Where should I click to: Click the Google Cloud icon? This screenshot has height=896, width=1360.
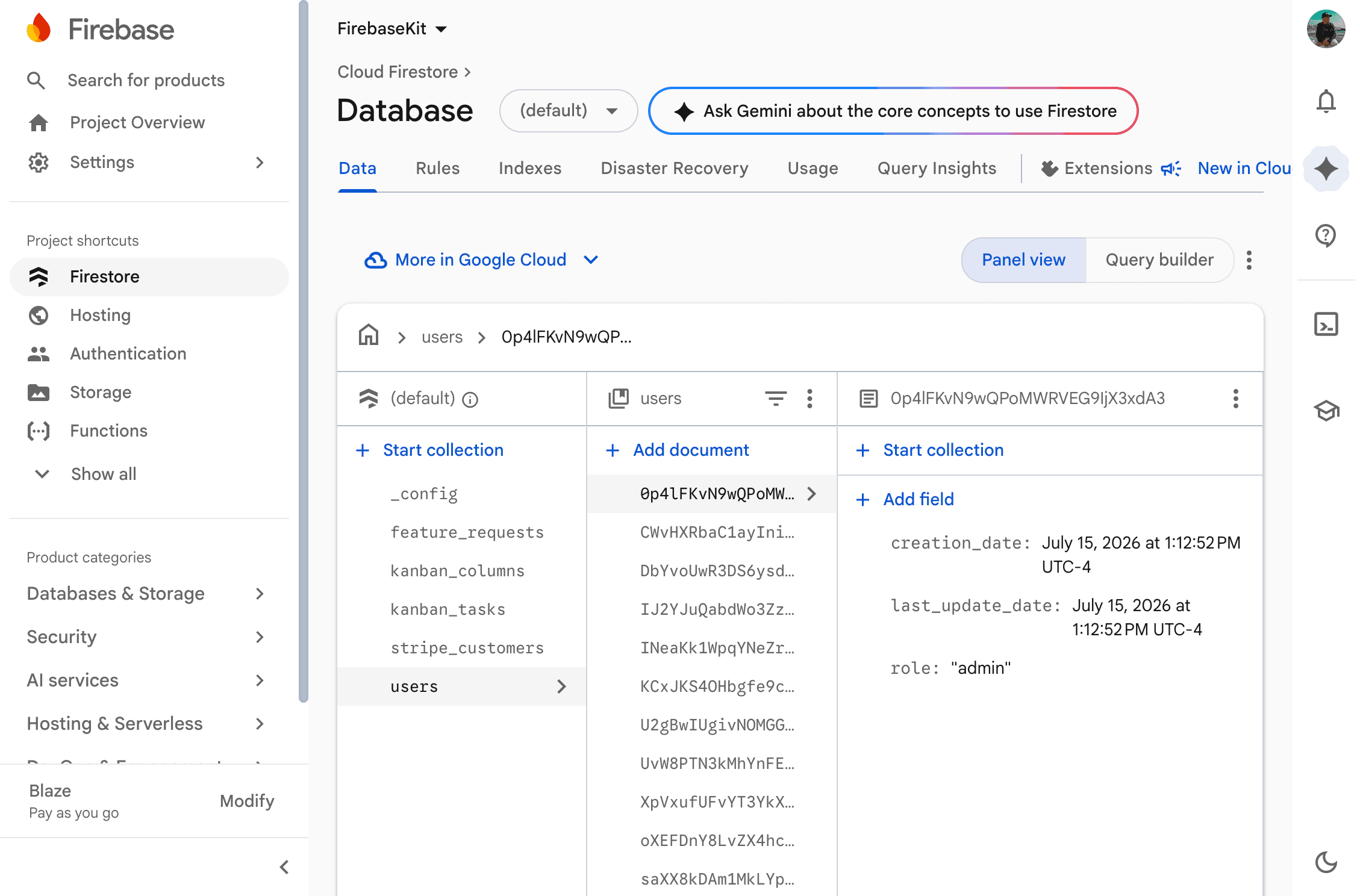click(375, 260)
